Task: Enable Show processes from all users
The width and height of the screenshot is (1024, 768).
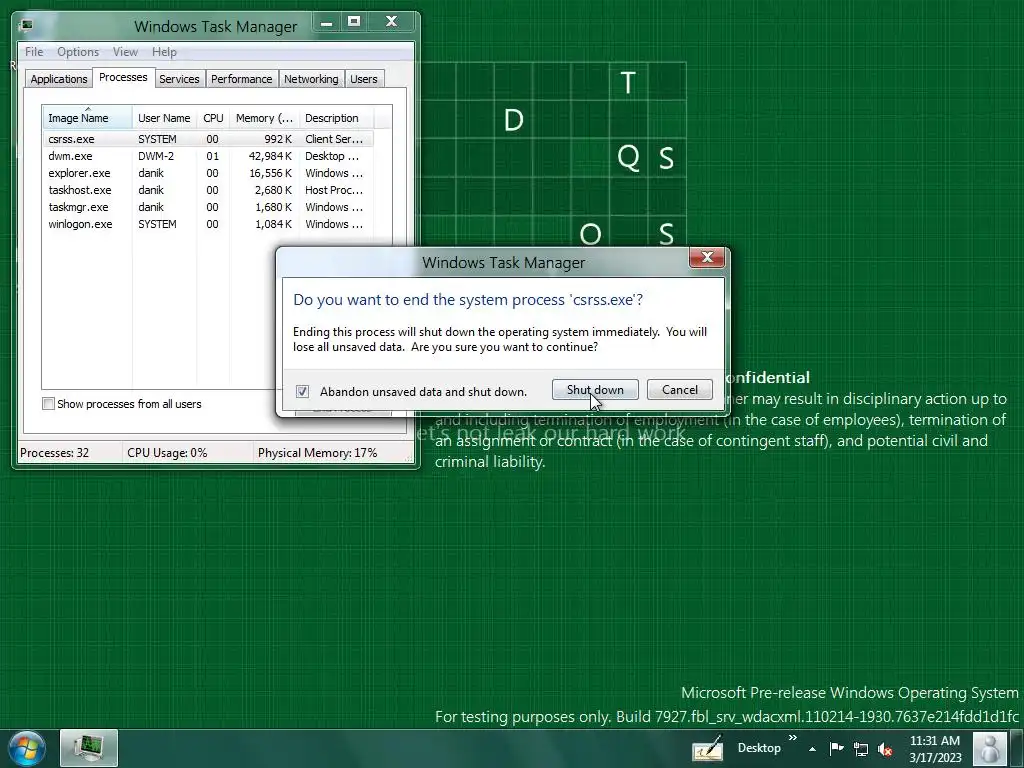Action: point(48,404)
